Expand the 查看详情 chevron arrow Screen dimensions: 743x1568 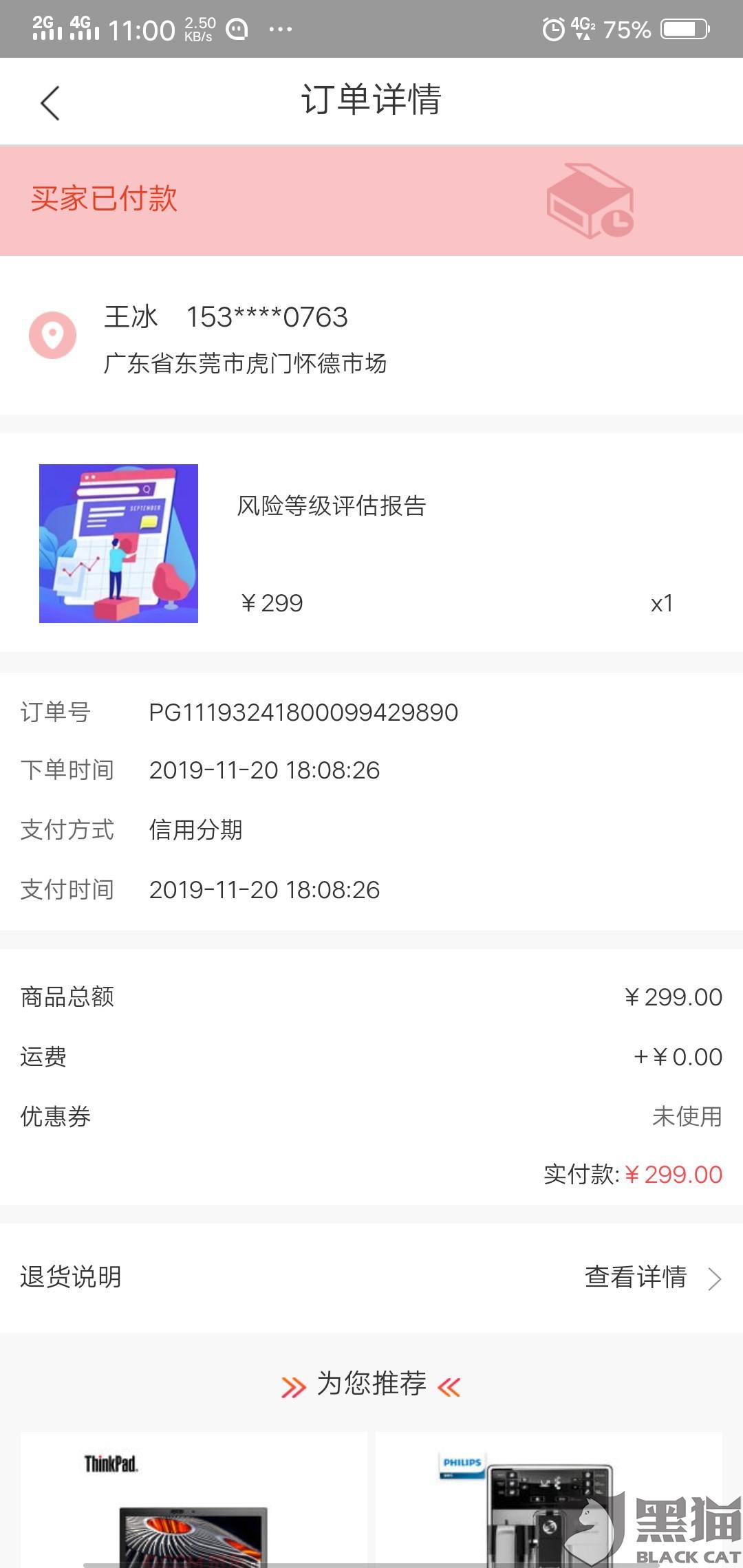tap(715, 1278)
